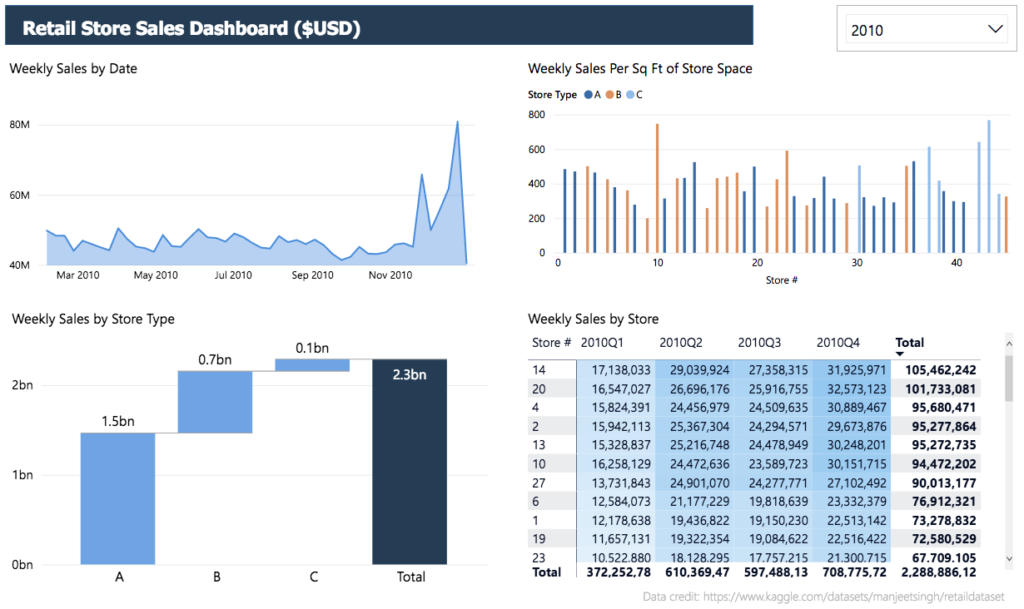Image resolution: width=1024 pixels, height=609 pixels.
Task: Click the sort arrow under the Total column header
Action: (x=900, y=354)
